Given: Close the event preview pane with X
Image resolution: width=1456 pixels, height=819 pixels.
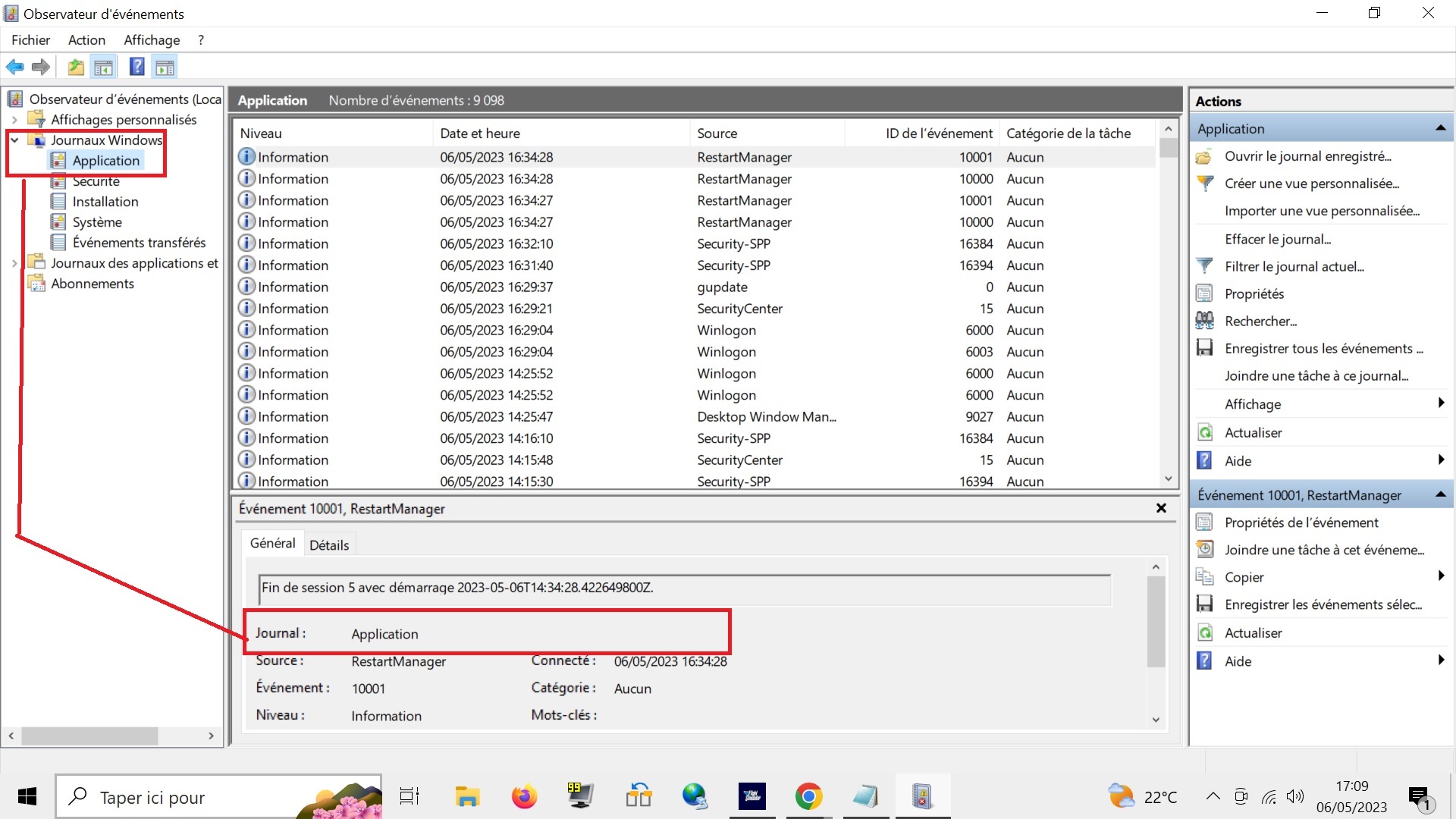Looking at the screenshot, I should (x=1160, y=508).
